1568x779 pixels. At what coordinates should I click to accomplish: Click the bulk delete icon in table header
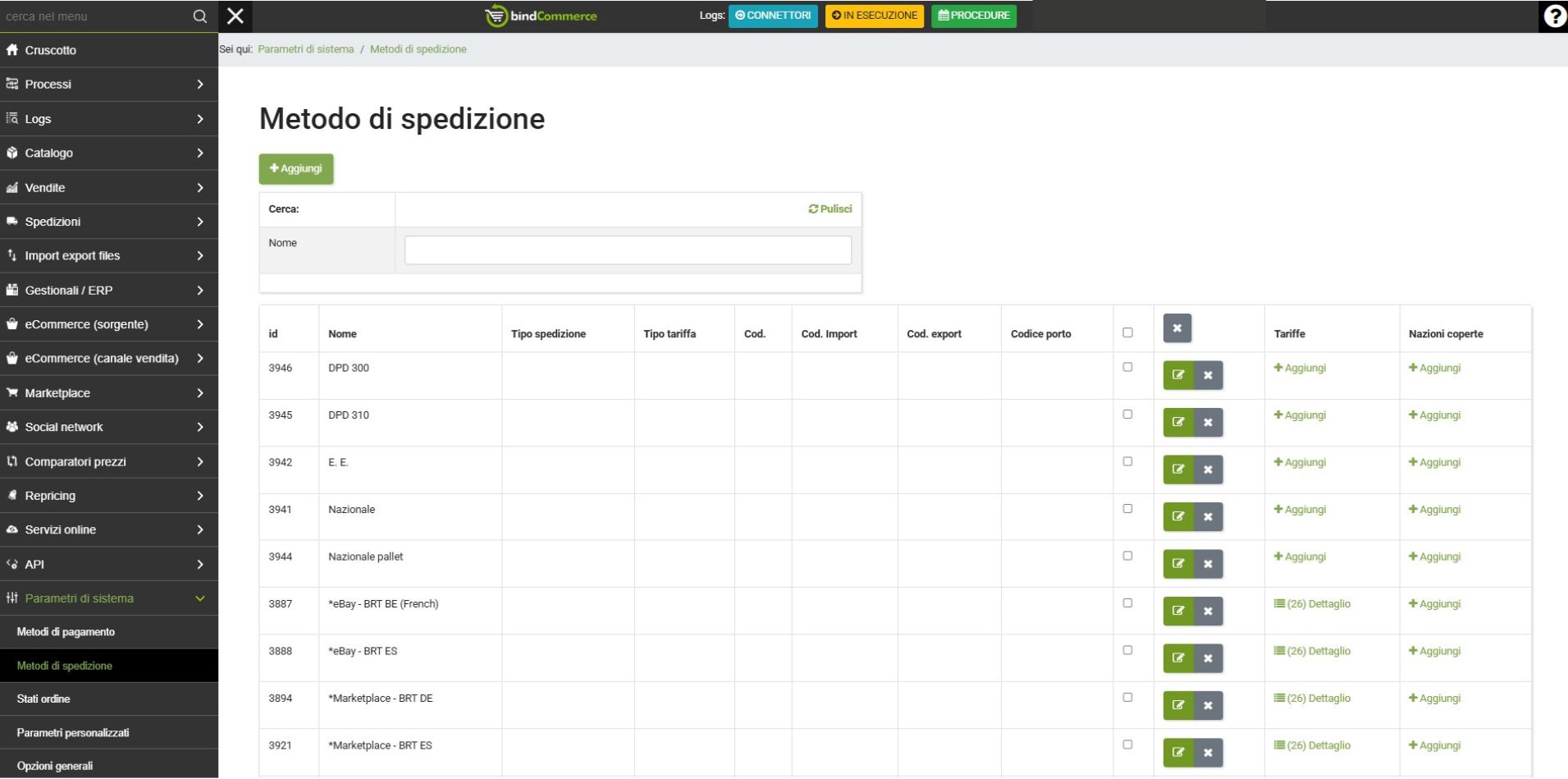[1177, 328]
